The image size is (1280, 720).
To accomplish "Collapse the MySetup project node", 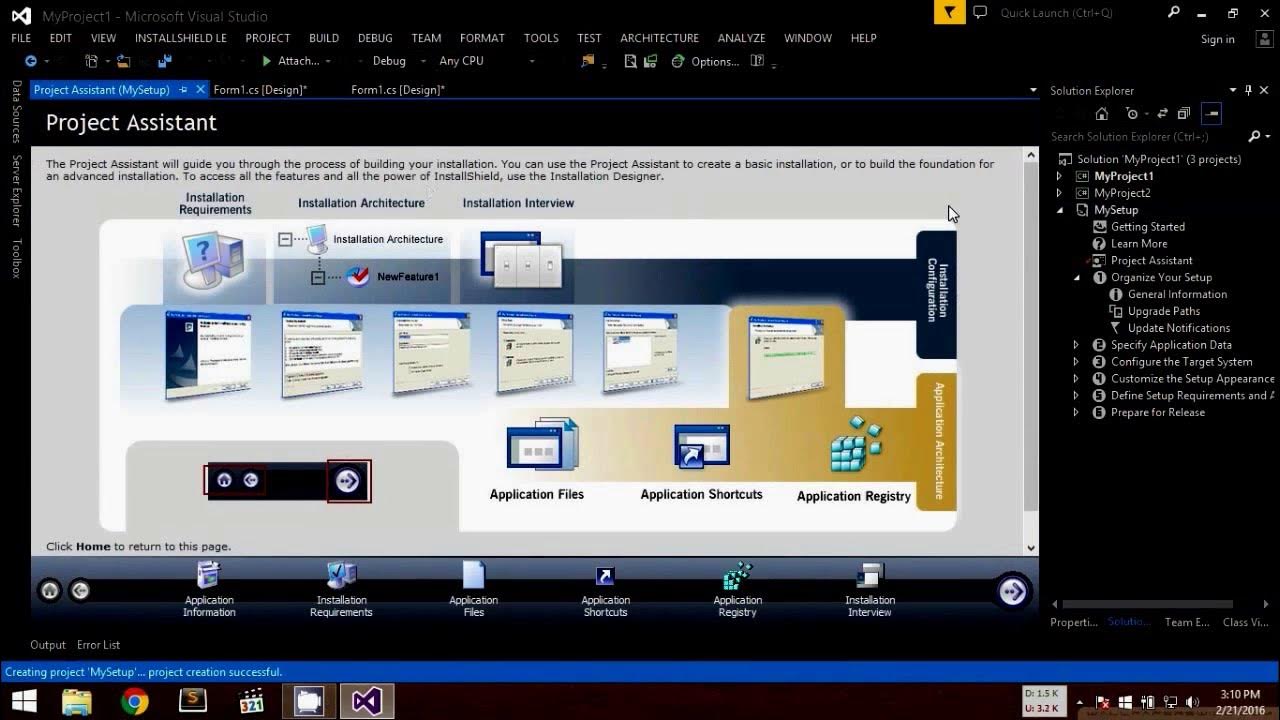I will click(x=1060, y=210).
